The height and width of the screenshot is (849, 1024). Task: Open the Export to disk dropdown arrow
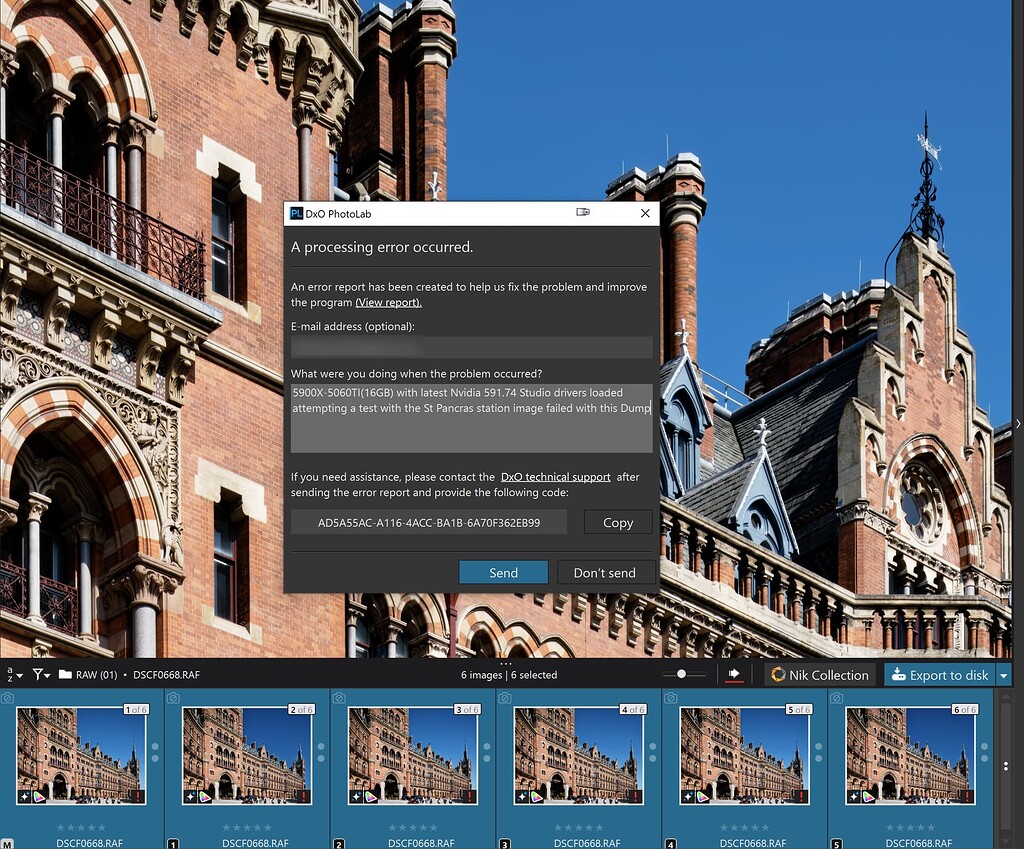tap(1004, 675)
